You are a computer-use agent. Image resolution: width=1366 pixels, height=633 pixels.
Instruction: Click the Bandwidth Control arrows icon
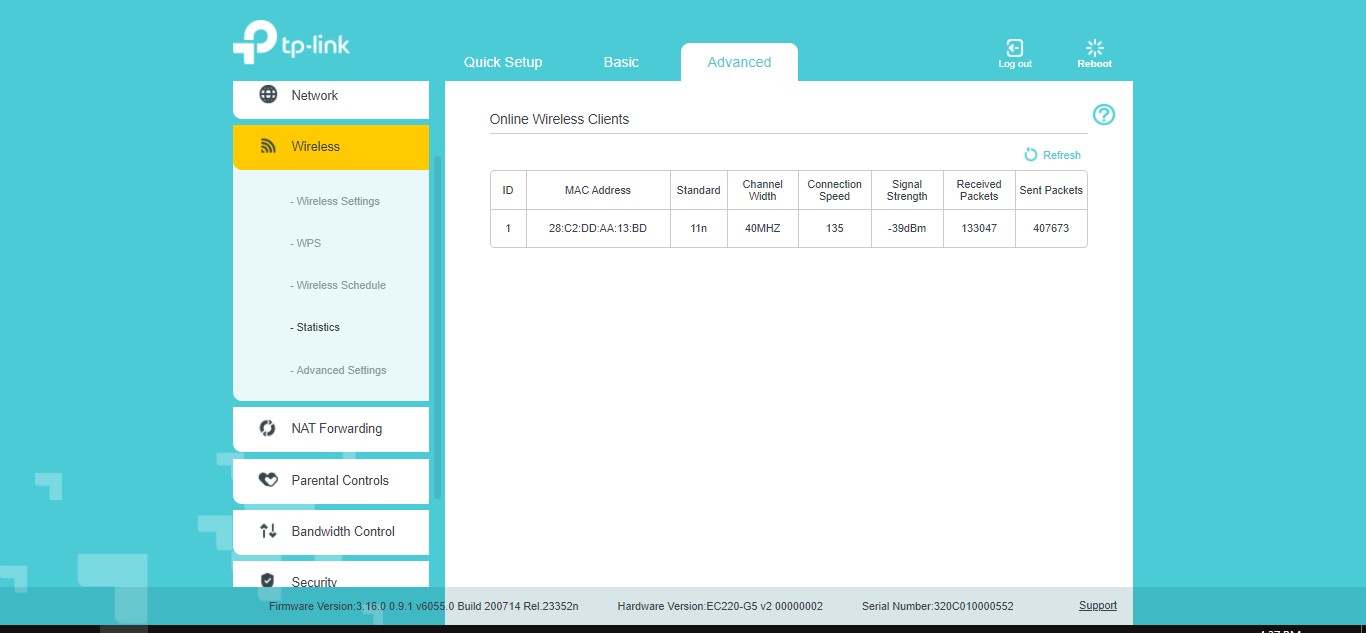click(x=268, y=531)
